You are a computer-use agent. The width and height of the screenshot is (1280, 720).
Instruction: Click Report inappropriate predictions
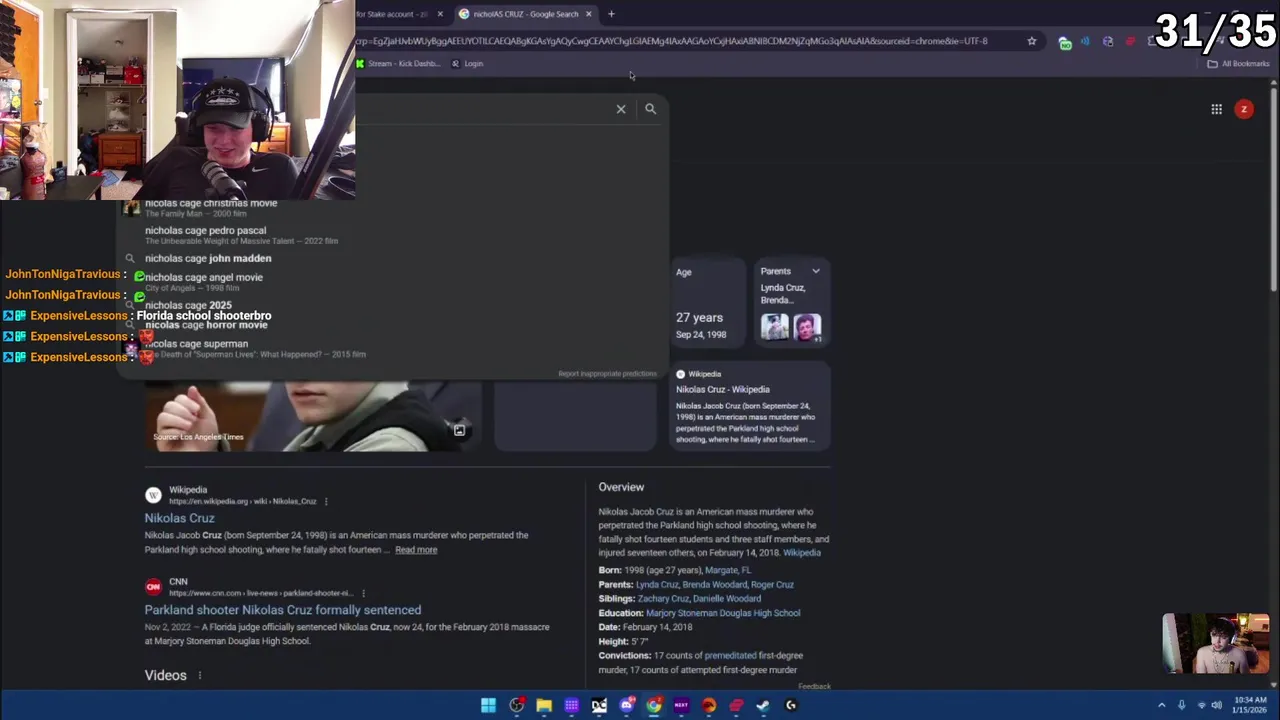coord(607,374)
